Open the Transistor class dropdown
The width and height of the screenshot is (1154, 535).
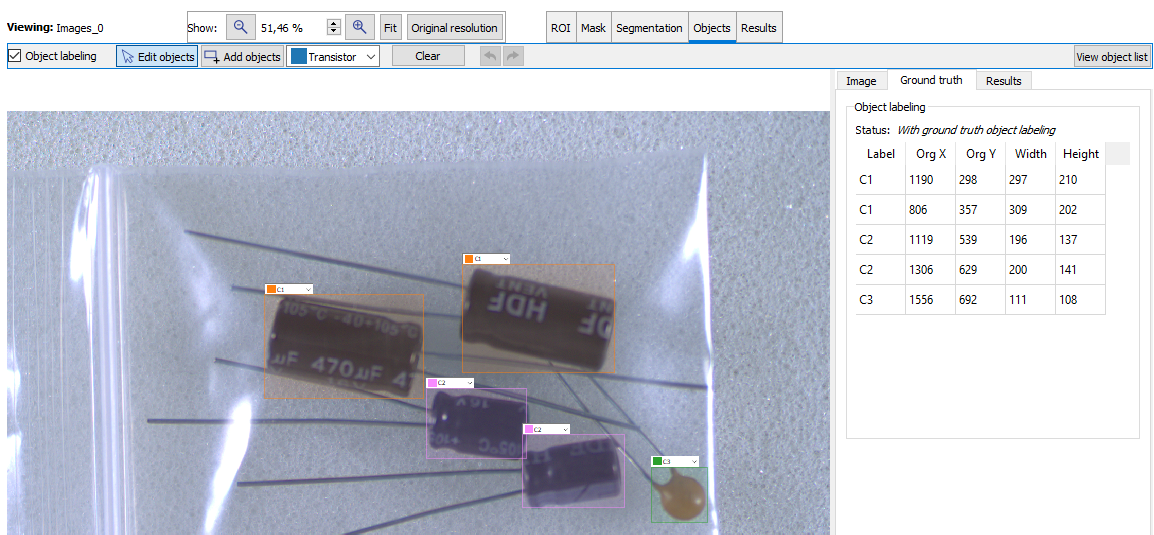pyautogui.click(x=371, y=57)
